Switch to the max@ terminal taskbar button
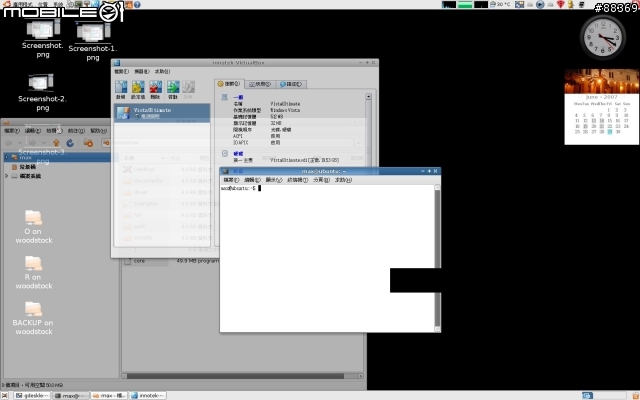The height and width of the screenshot is (400, 640). click(x=71, y=396)
